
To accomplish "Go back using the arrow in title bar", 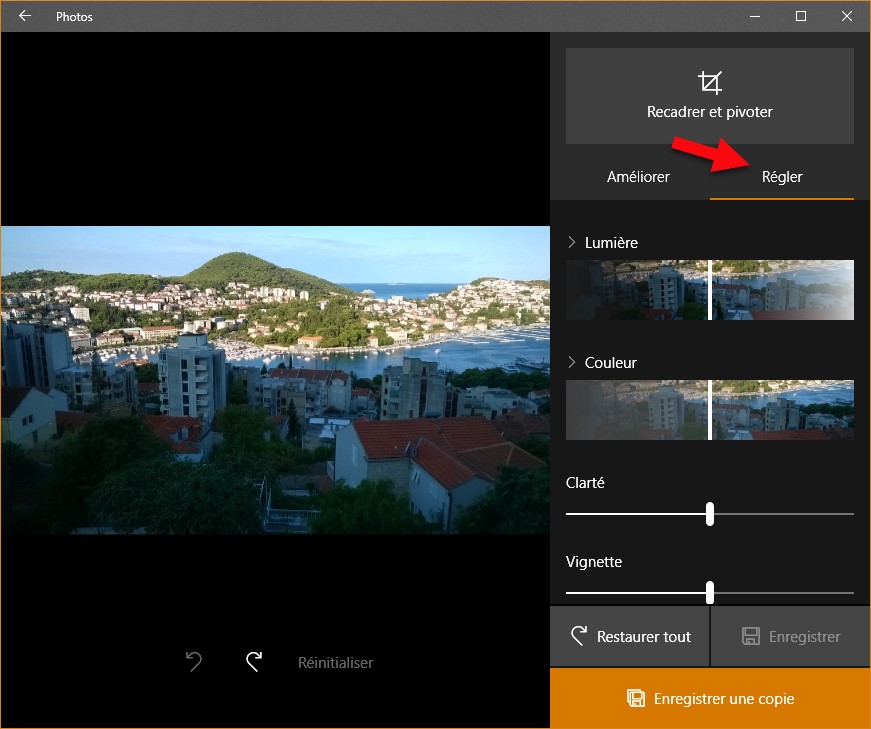I will tap(25, 16).
